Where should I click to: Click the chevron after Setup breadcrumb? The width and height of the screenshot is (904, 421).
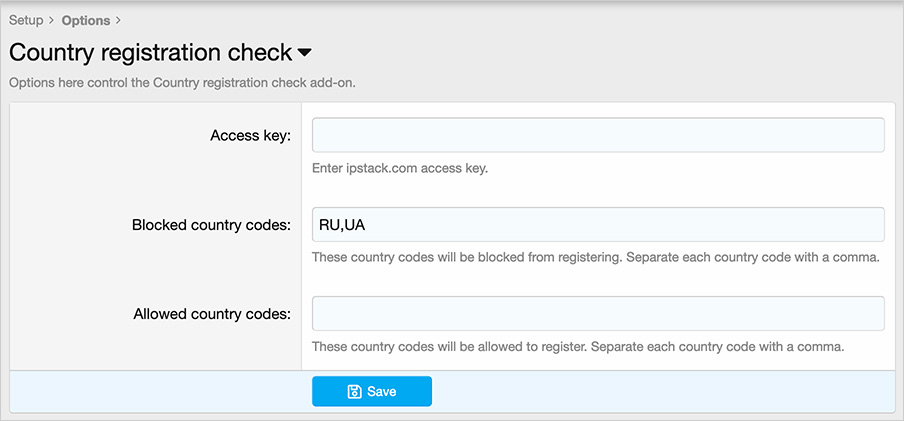pyautogui.click(x=51, y=20)
